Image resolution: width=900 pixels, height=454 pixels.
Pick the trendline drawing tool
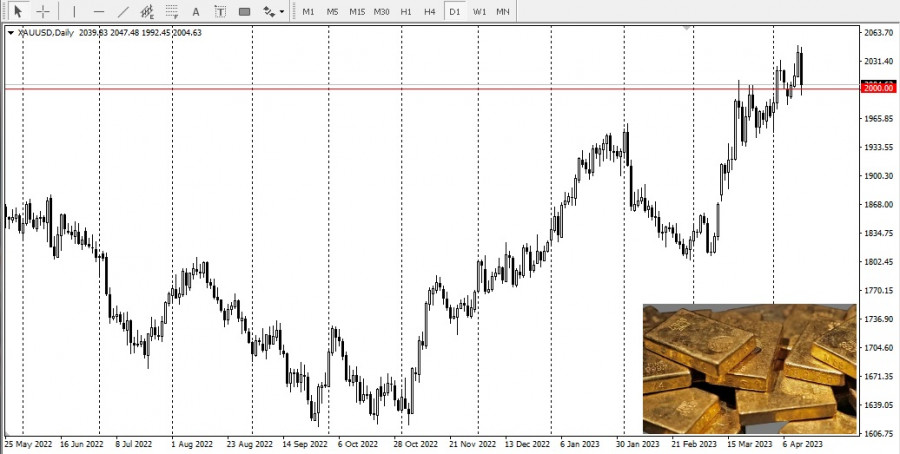pyautogui.click(x=123, y=11)
